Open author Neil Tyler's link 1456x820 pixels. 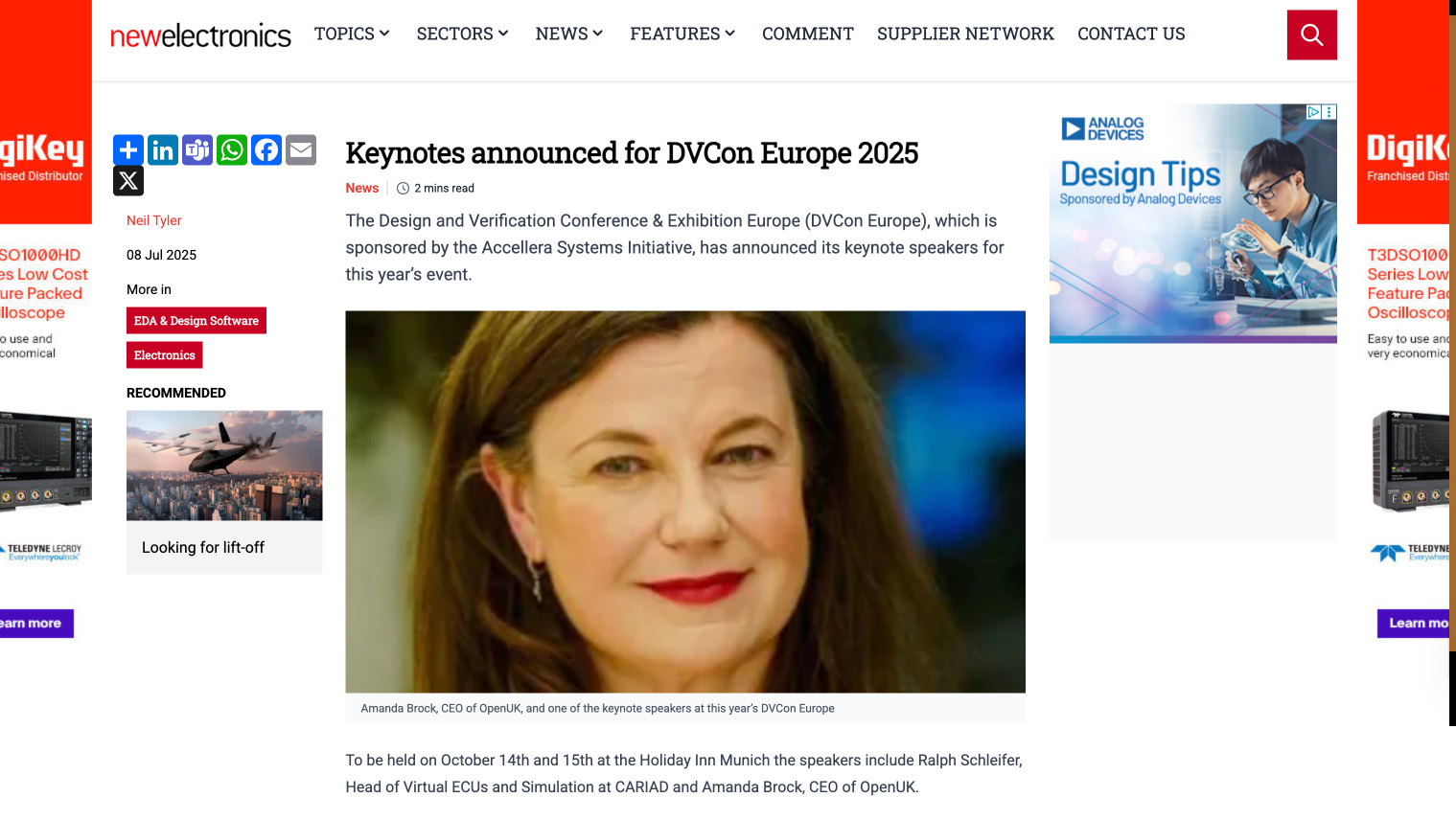click(x=154, y=220)
